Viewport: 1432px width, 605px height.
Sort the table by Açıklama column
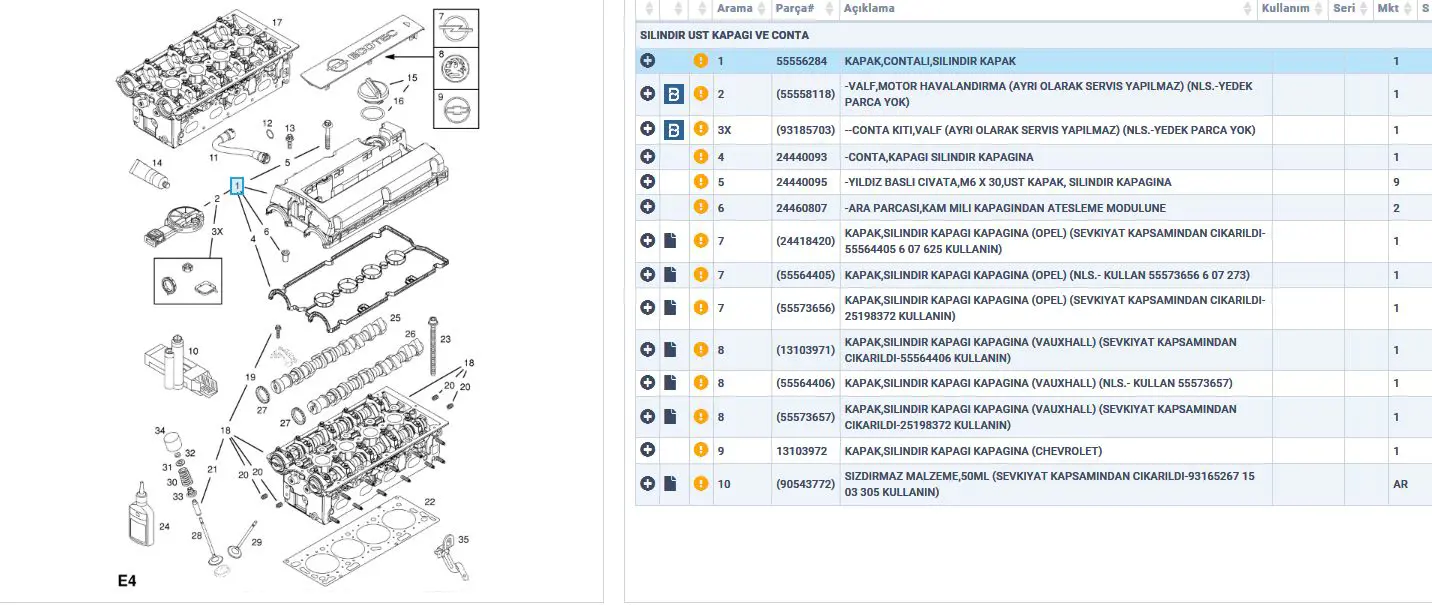tap(869, 9)
